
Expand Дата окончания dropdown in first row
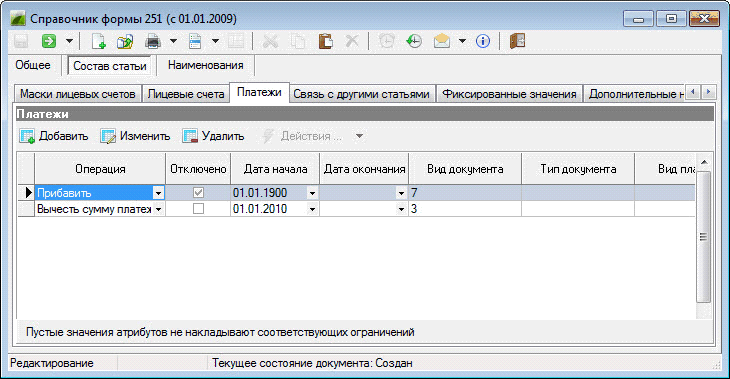[x=401, y=193]
